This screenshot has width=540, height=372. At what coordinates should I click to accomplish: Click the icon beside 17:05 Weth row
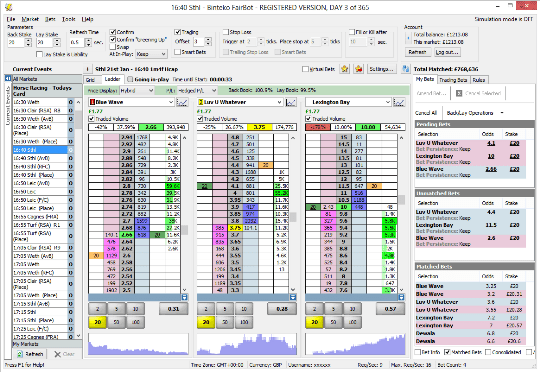pyautogui.click(x=71, y=264)
